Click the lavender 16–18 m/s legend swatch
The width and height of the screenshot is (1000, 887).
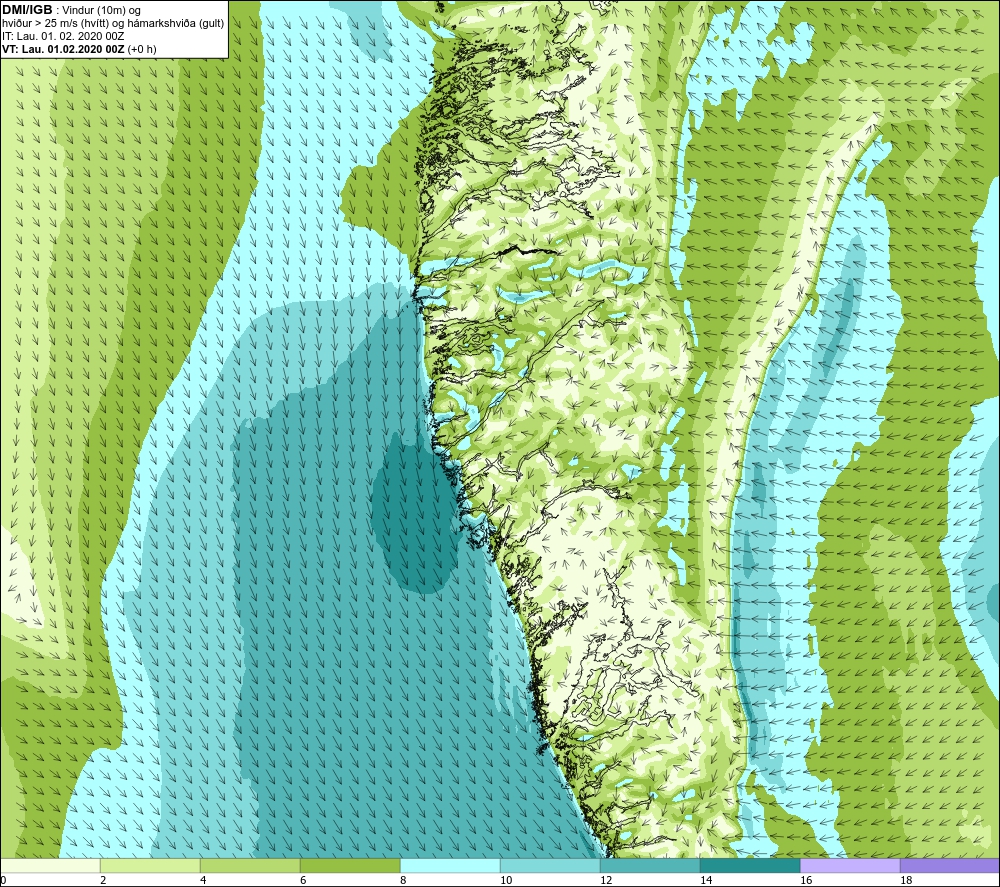tap(850, 865)
